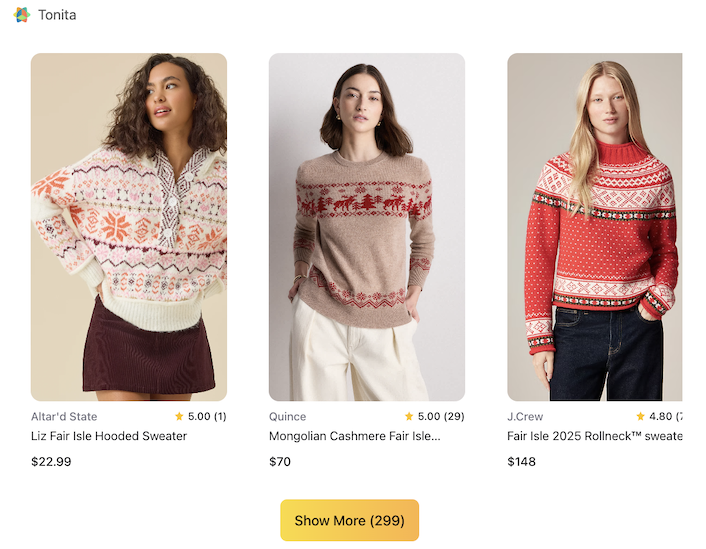Click the 5.00 (1) rating text
The image size is (706, 549).
point(207,416)
